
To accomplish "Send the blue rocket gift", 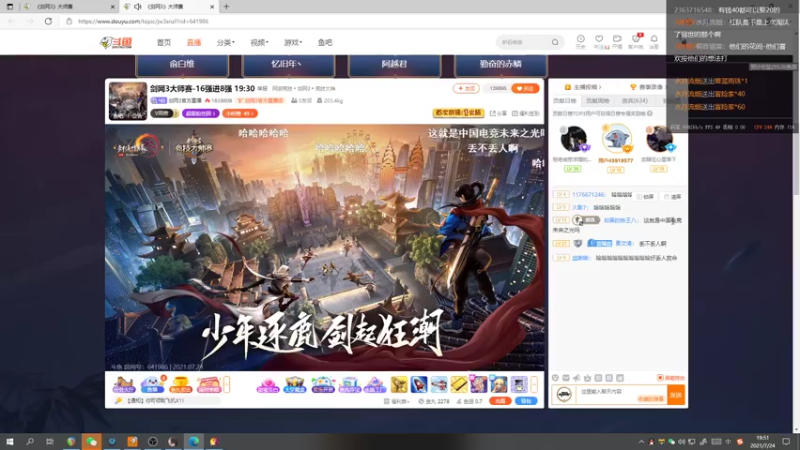I will (419, 385).
